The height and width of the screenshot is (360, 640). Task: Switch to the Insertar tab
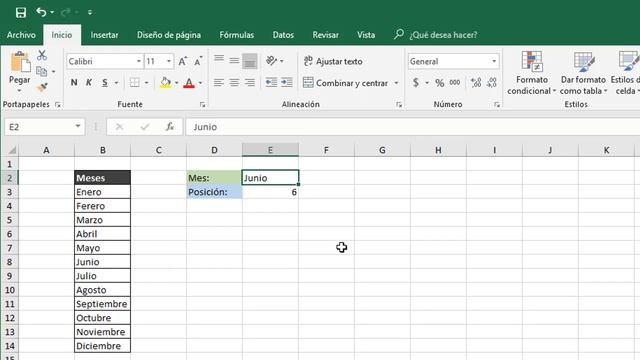tap(104, 35)
